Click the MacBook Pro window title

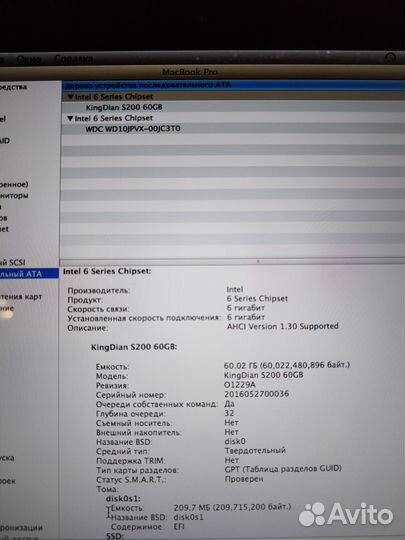[190, 72]
